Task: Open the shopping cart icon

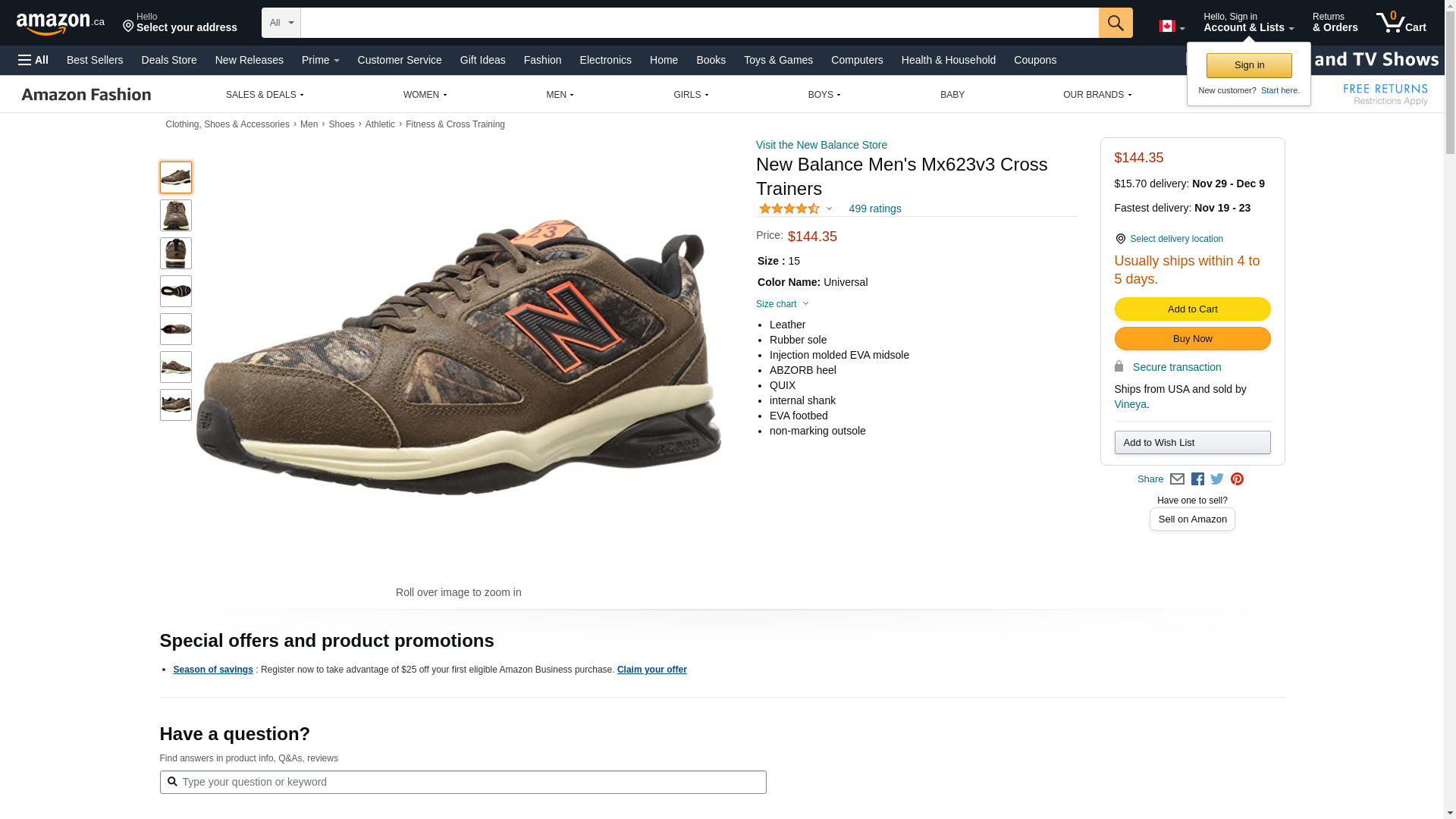Action: pos(1400,23)
